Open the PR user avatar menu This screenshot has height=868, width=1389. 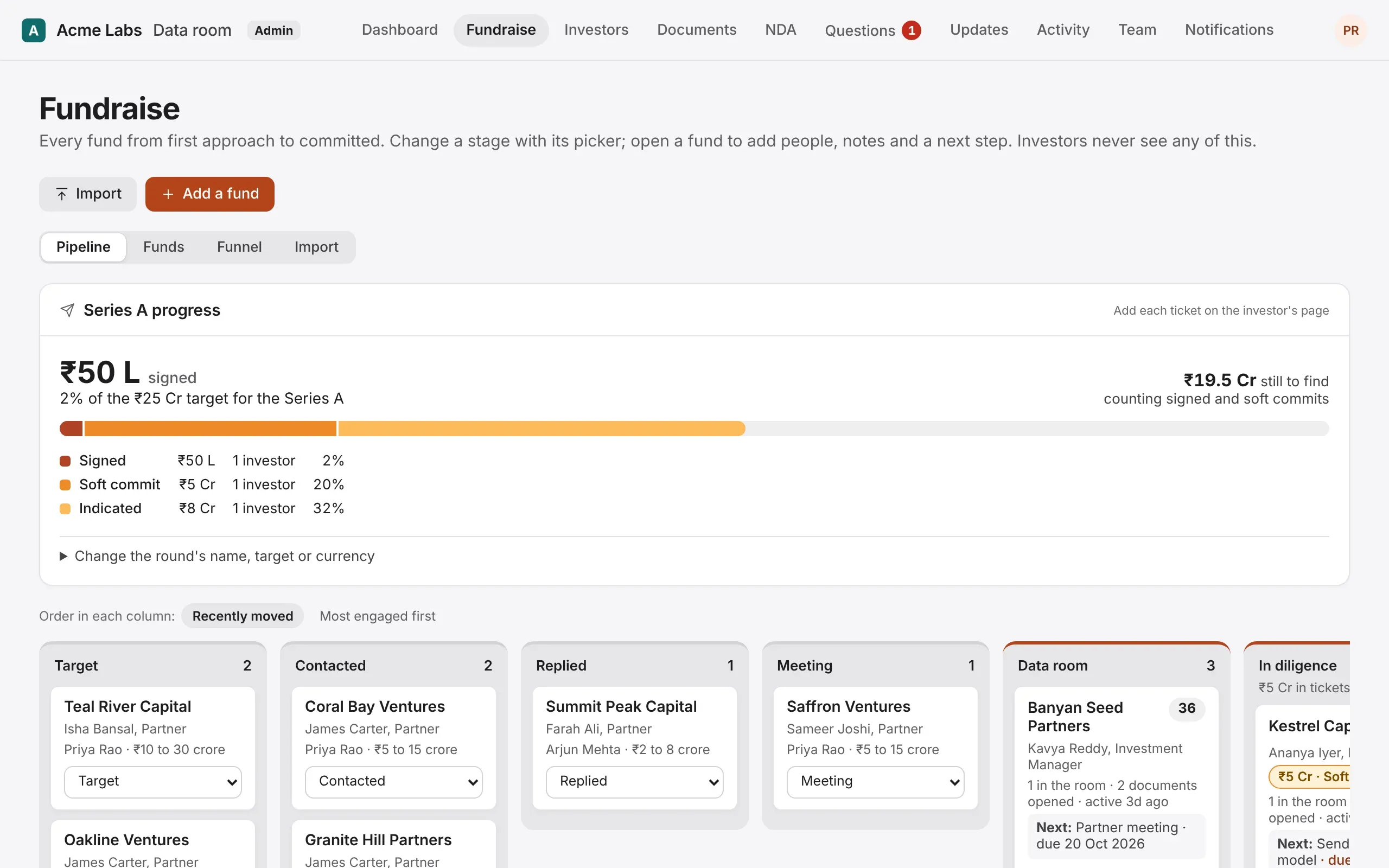coord(1350,30)
